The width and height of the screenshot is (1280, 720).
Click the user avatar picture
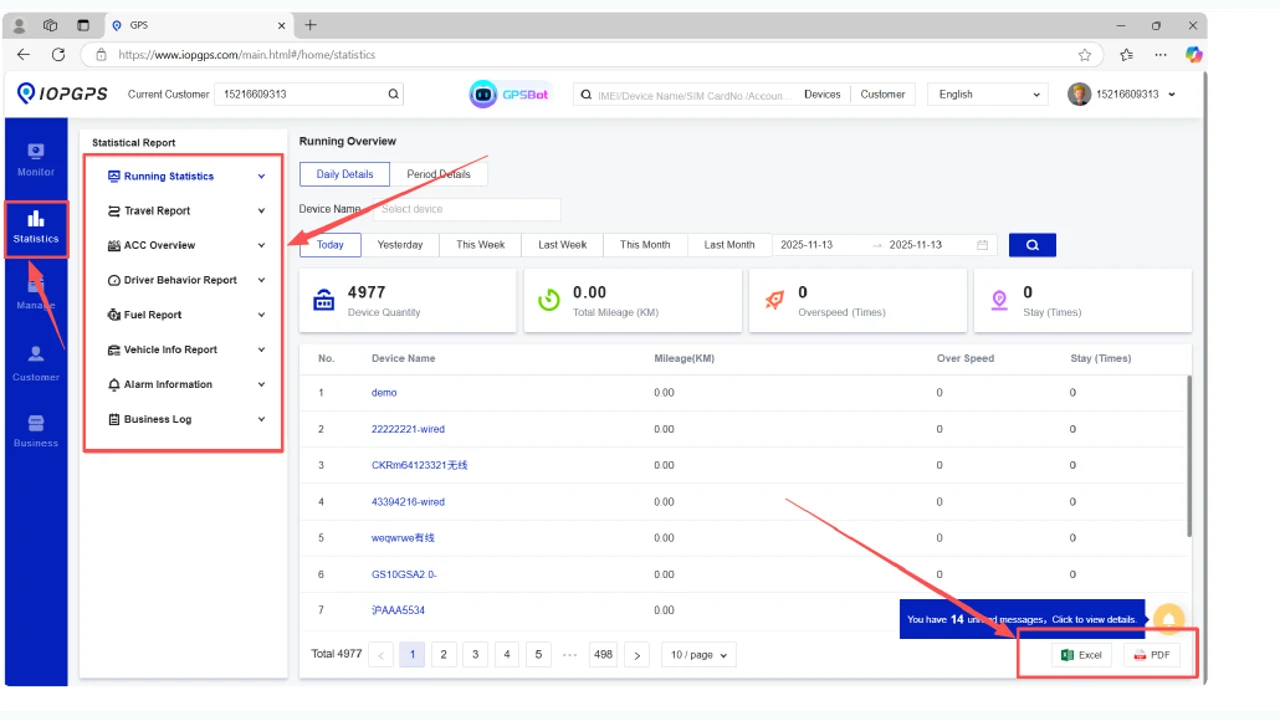click(x=1079, y=94)
